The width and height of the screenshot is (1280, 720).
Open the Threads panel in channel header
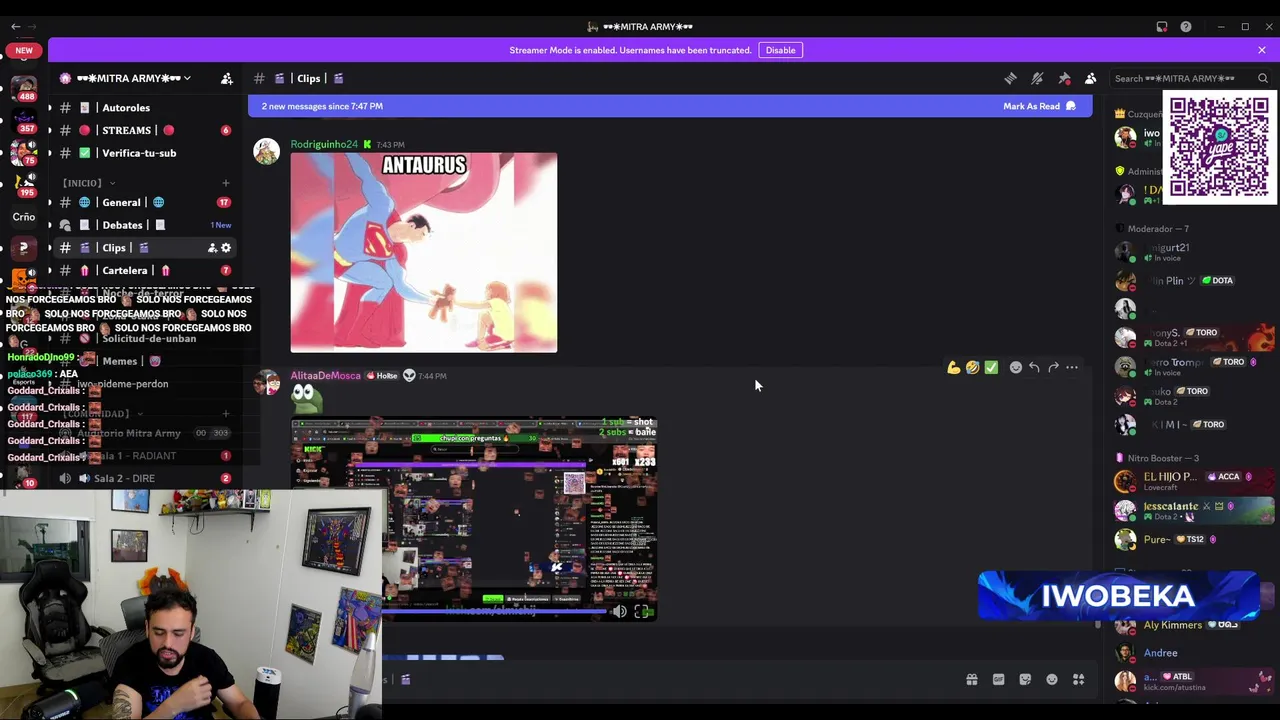pos(1010,78)
